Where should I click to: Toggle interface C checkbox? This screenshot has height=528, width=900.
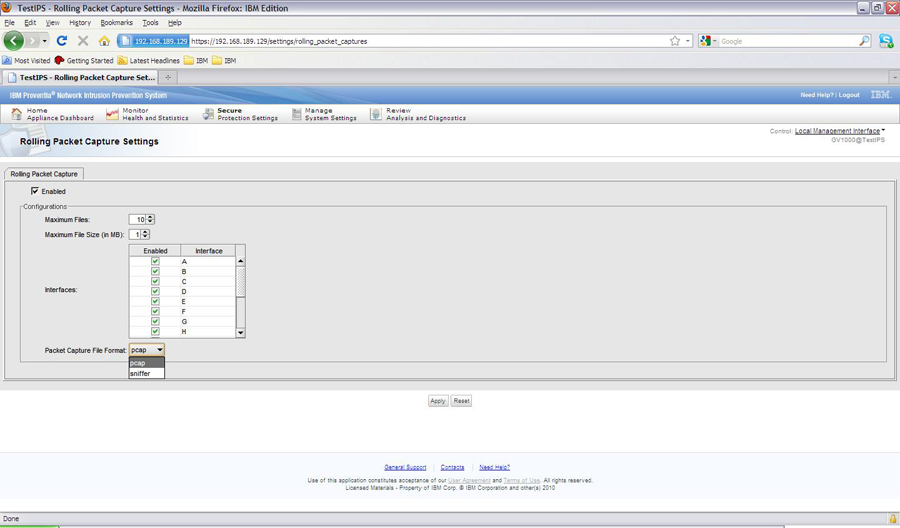(x=155, y=281)
